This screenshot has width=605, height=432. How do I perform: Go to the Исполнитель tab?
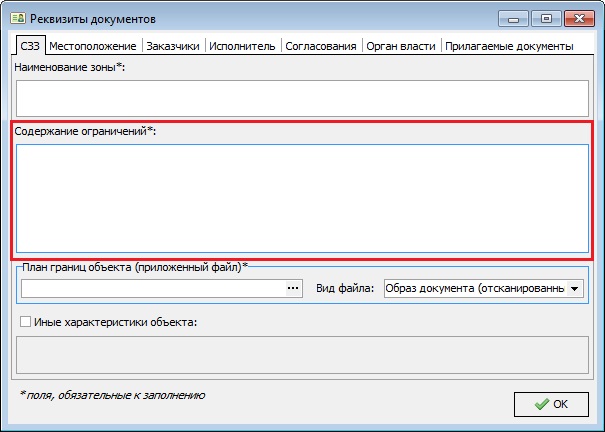pyautogui.click(x=243, y=46)
